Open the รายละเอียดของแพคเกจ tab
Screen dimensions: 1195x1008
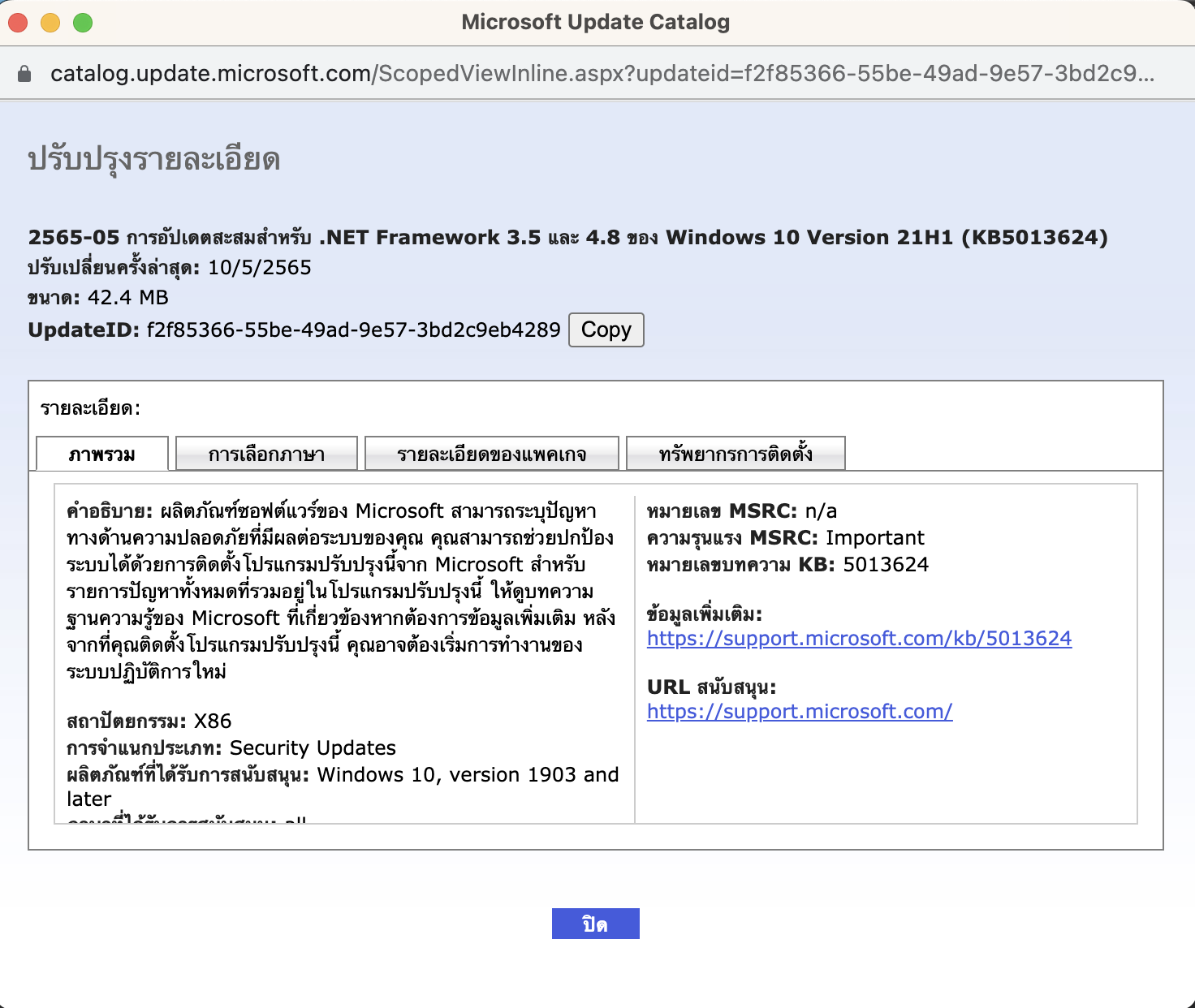tap(492, 454)
